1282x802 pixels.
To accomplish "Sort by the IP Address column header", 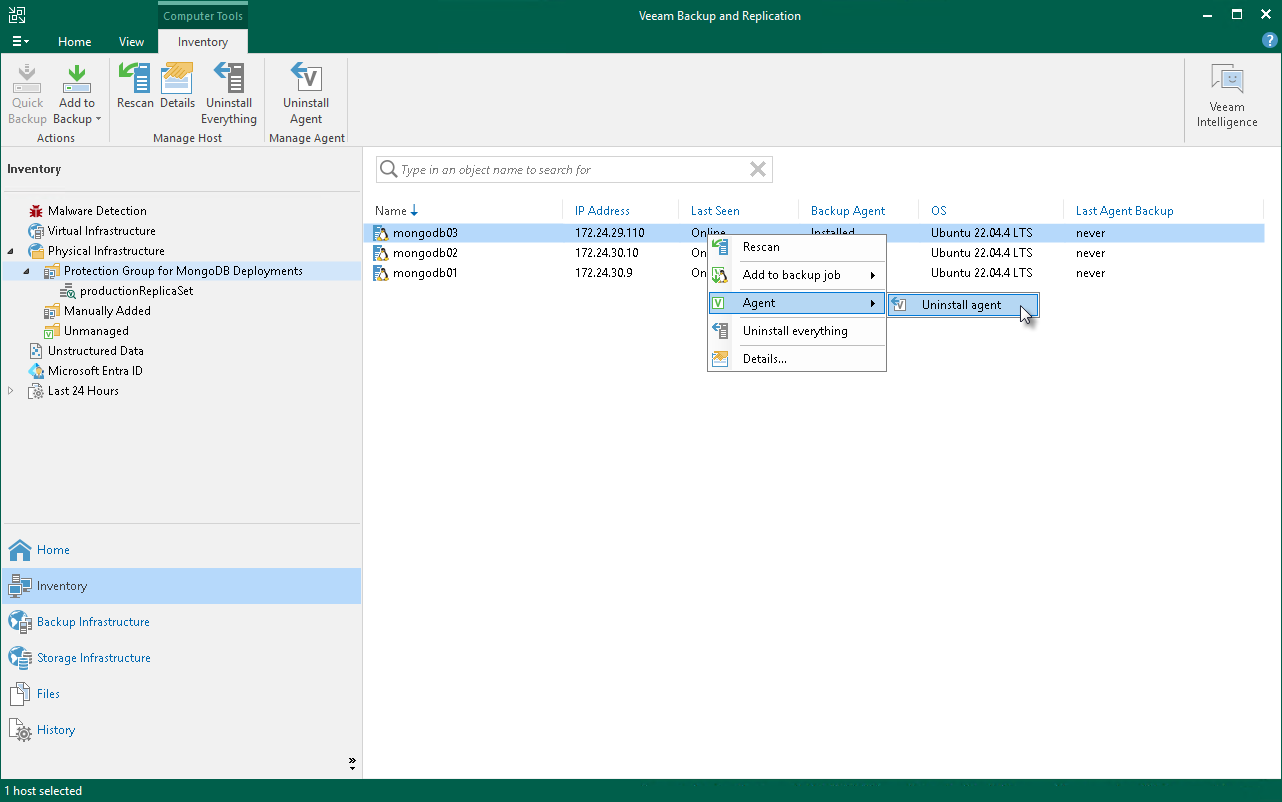I will coord(603,211).
